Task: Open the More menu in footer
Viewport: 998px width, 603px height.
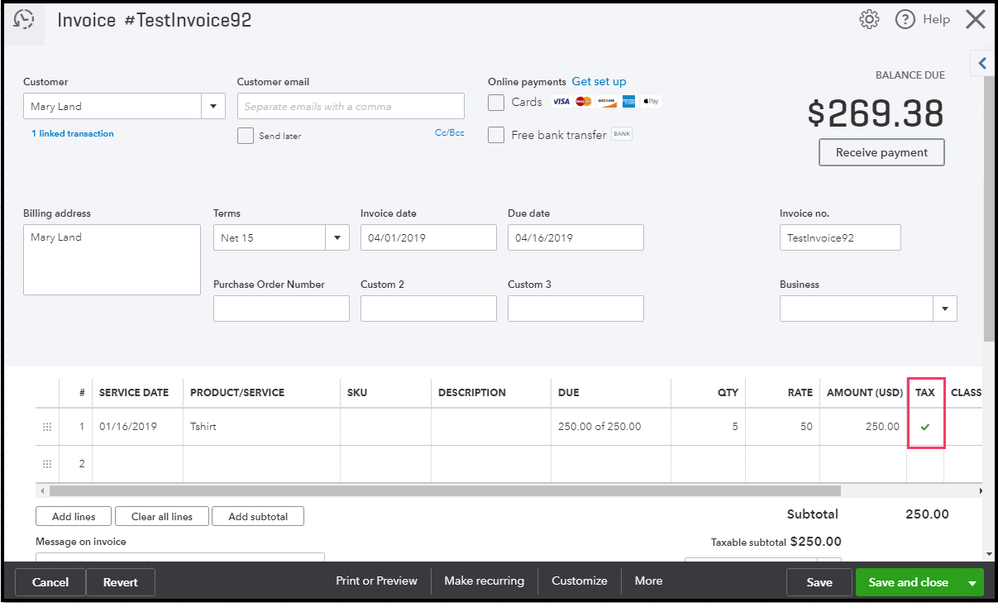Action: coord(648,581)
